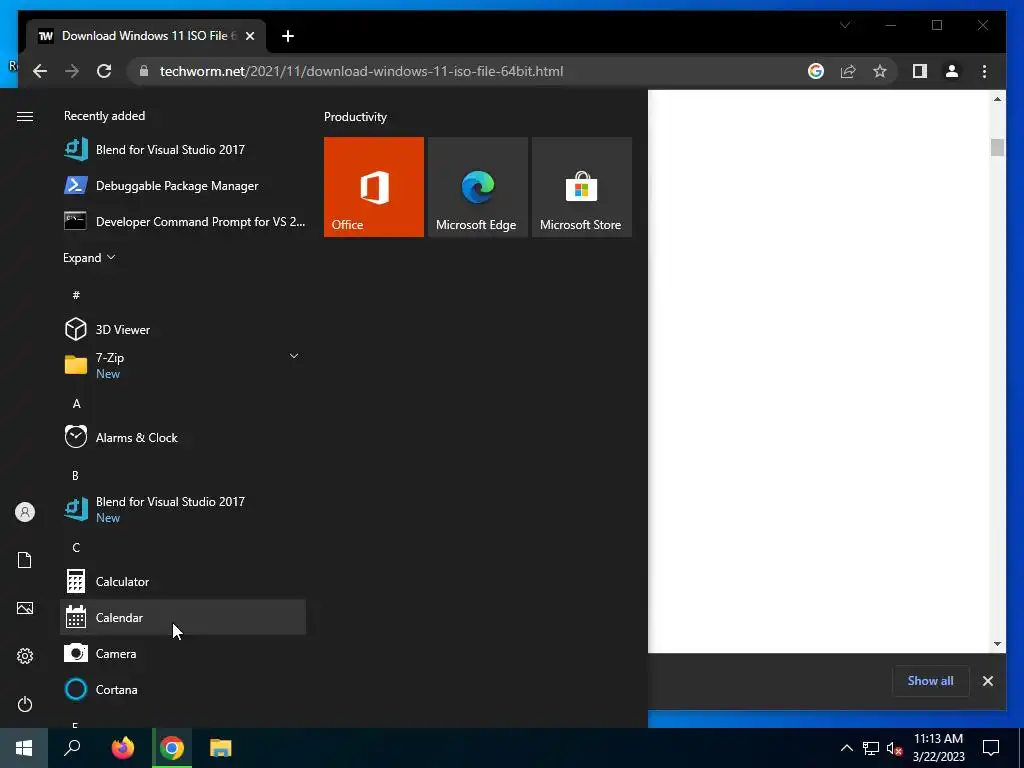Open the Calendar app

click(x=183, y=617)
